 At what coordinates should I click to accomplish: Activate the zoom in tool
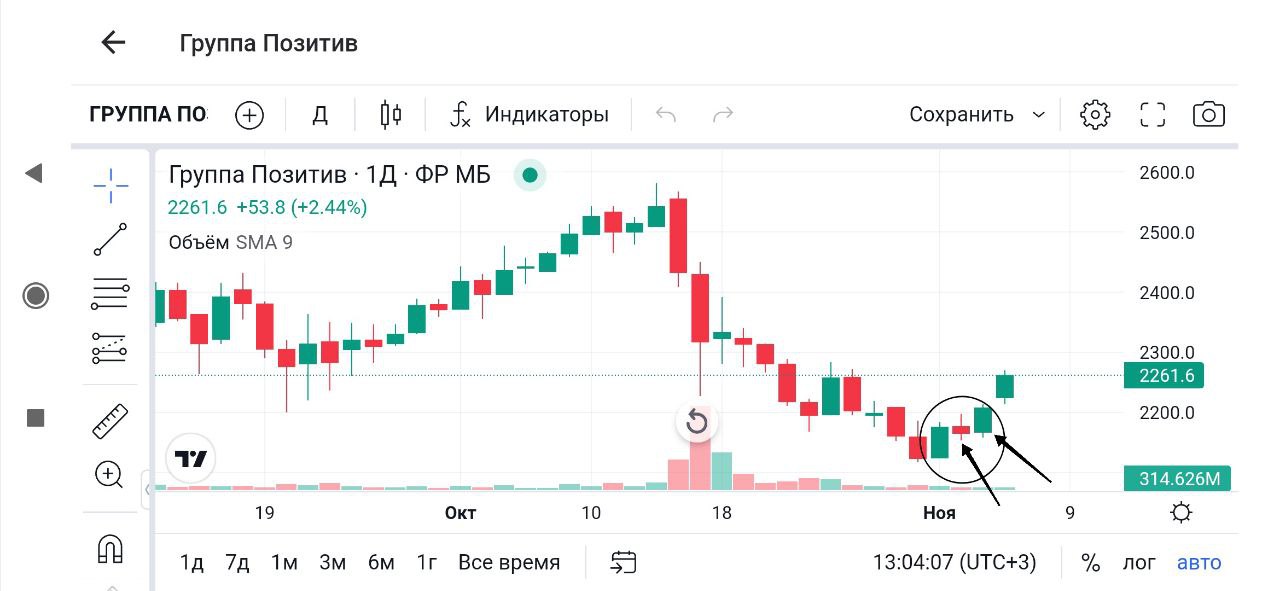(x=109, y=475)
